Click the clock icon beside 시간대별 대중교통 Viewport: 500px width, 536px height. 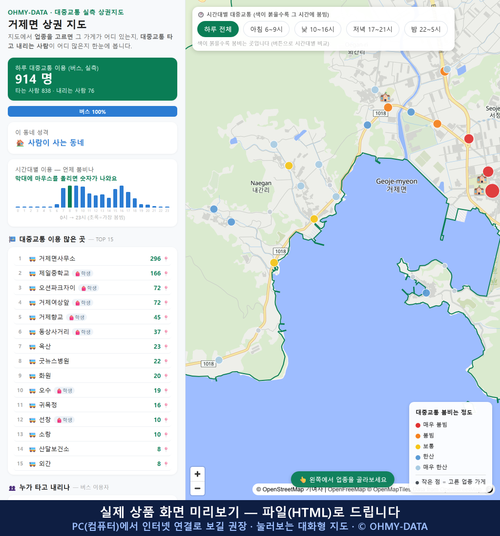(x=201, y=15)
